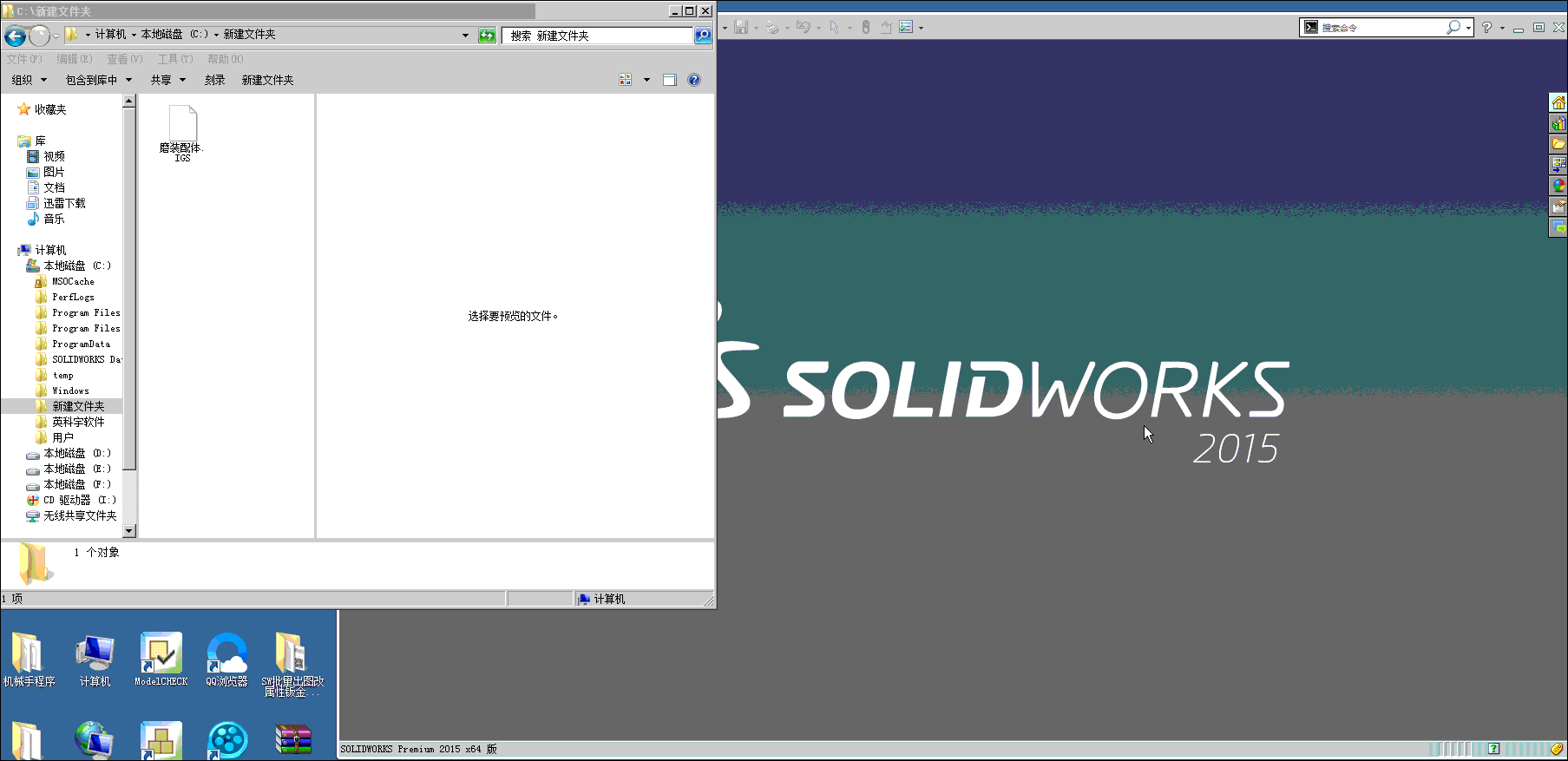Viewport: 1568px width, 761px height.
Task: Open the Appearances task pane tab
Action: (1558, 186)
